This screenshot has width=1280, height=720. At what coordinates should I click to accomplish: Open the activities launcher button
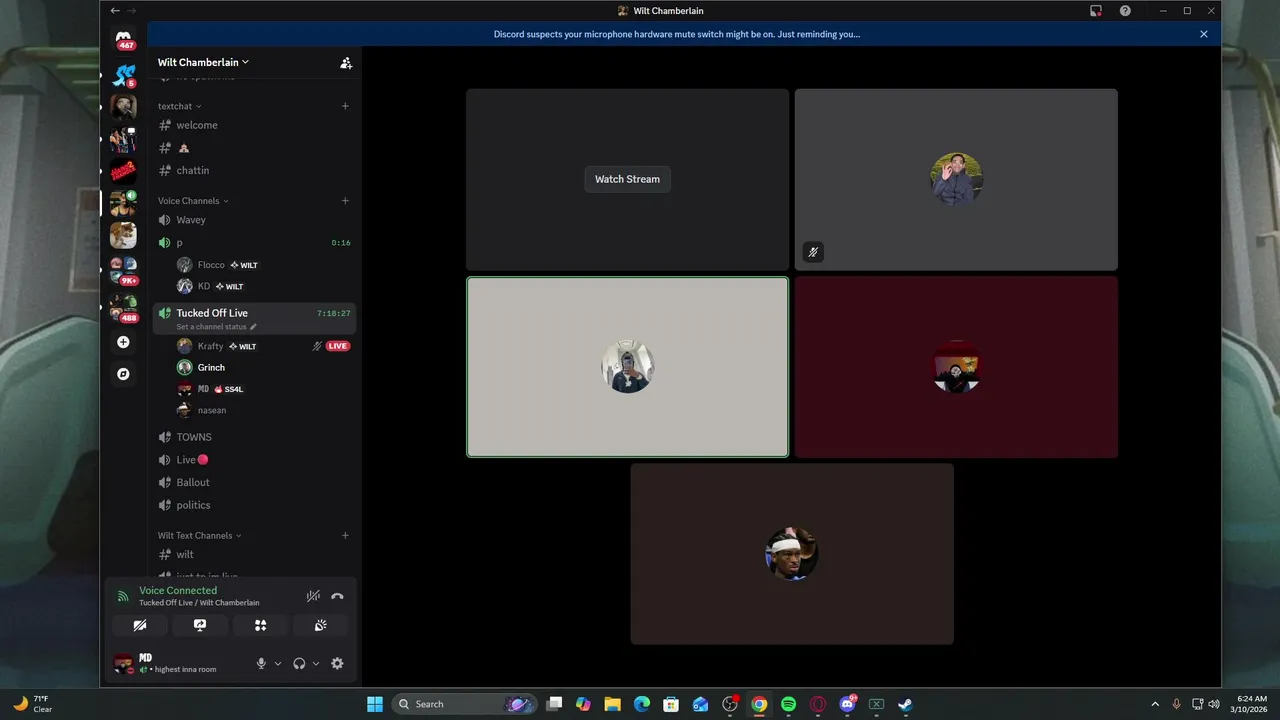tap(260, 625)
